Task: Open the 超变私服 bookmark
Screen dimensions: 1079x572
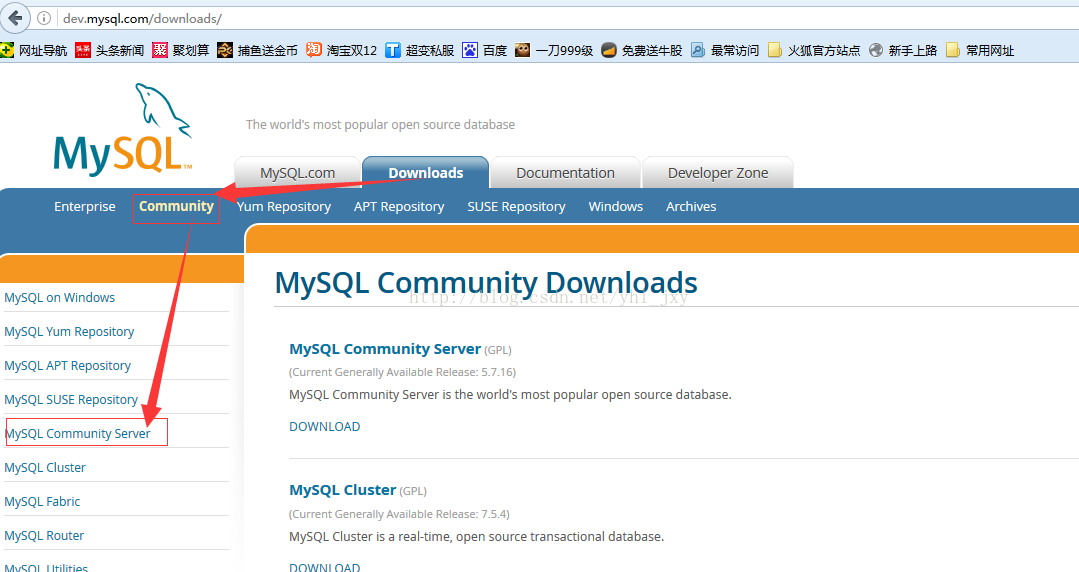Action: [x=420, y=50]
